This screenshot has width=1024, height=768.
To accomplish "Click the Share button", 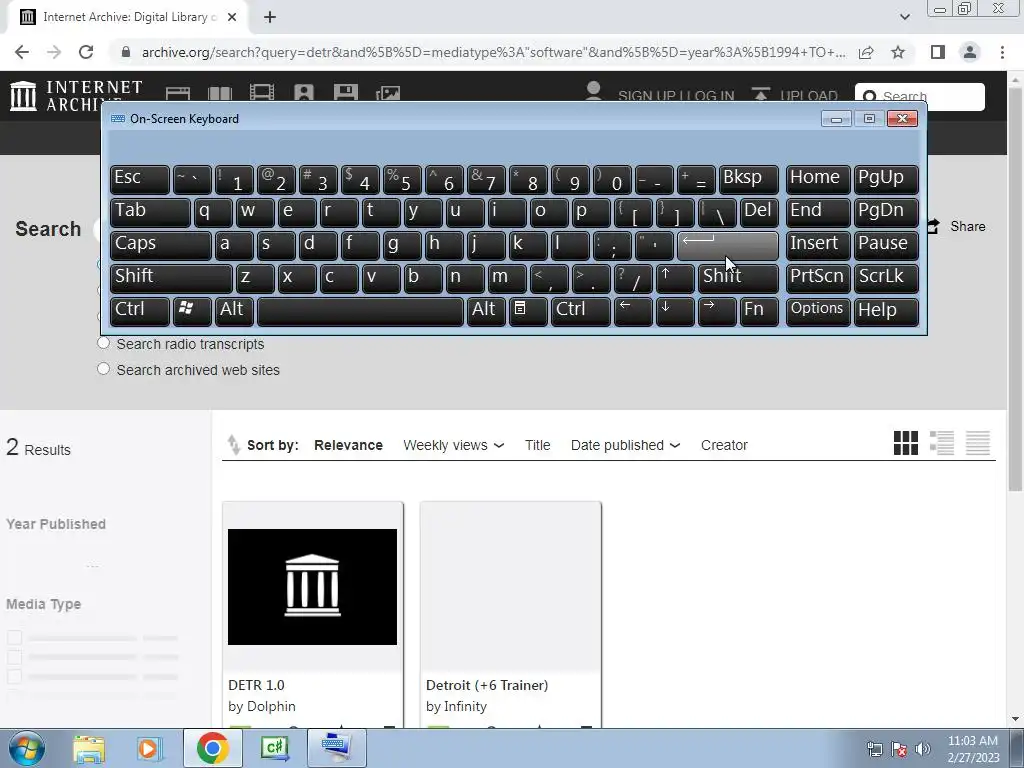I will pyautogui.click(x=956, y=227).
